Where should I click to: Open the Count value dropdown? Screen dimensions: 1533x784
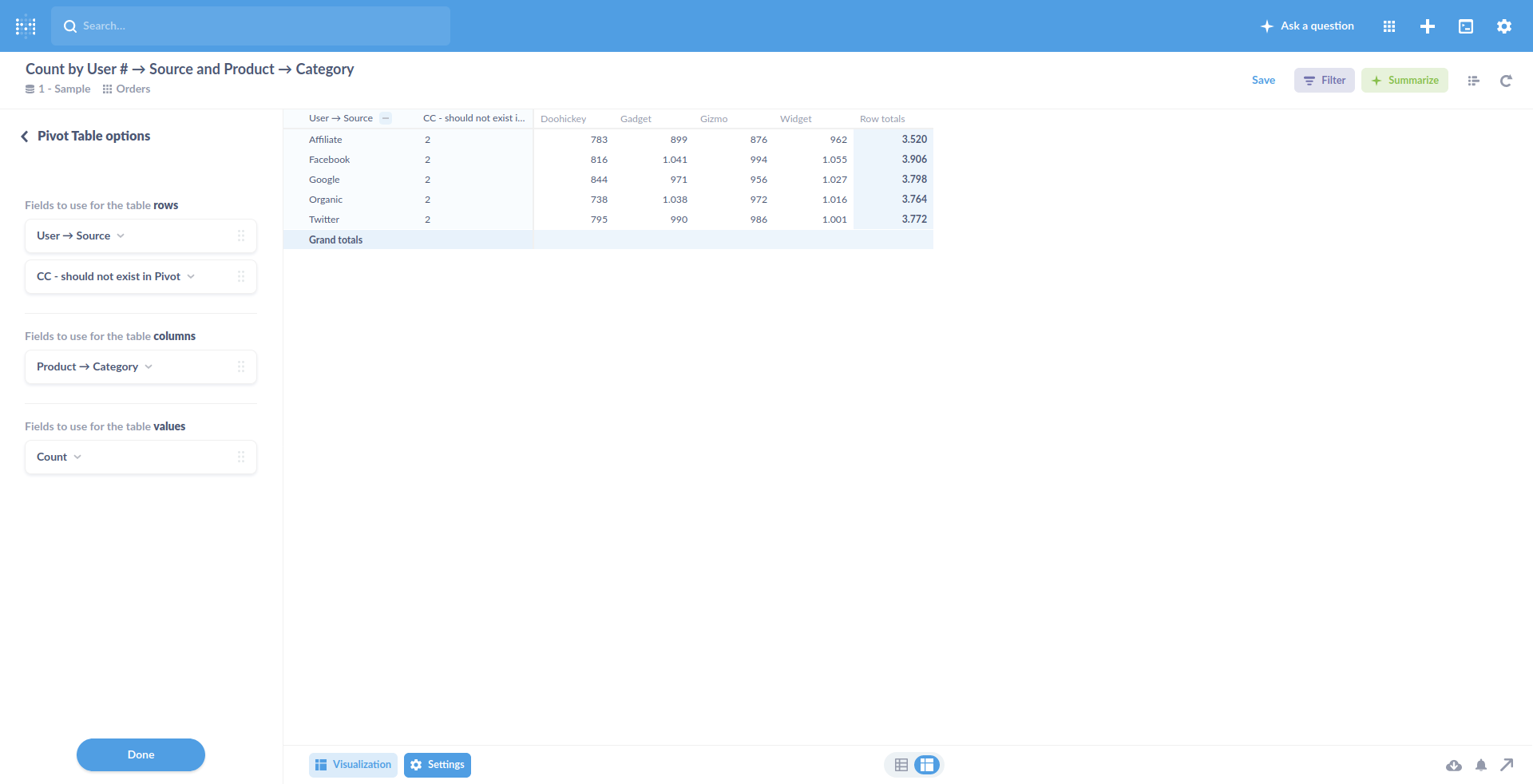point(77,457)
